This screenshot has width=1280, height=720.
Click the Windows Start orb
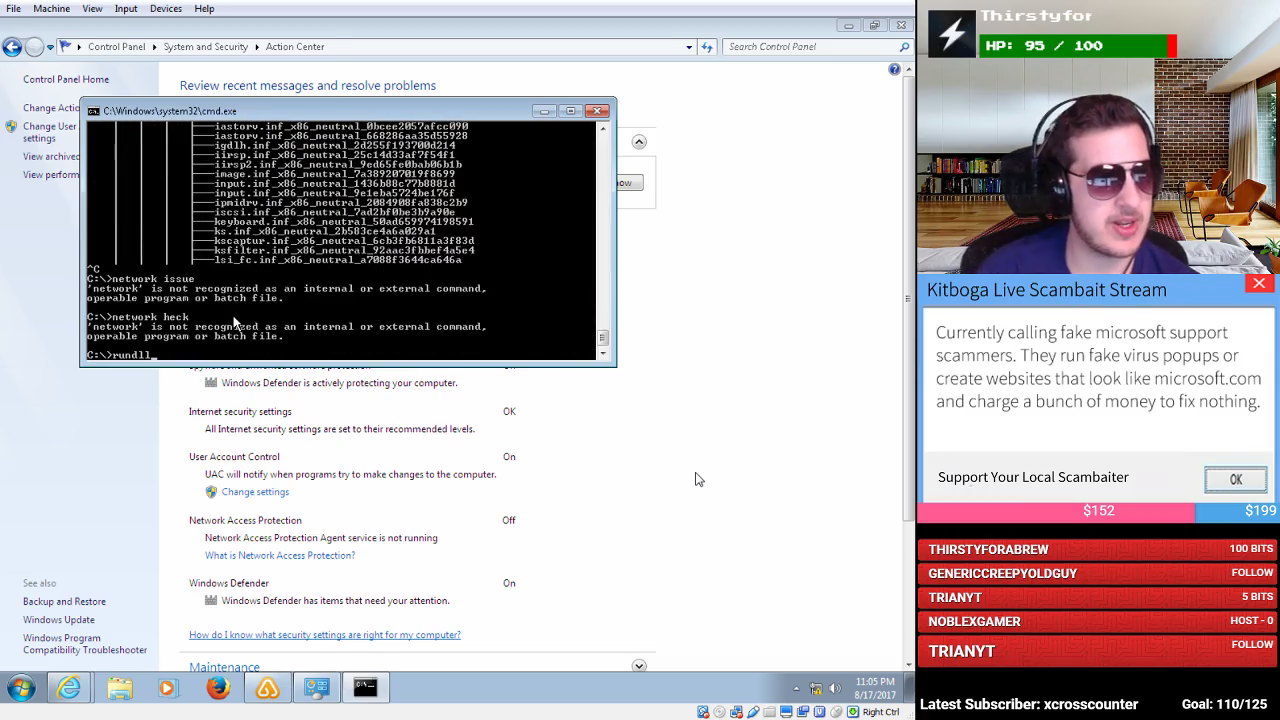tap(21, 688)
